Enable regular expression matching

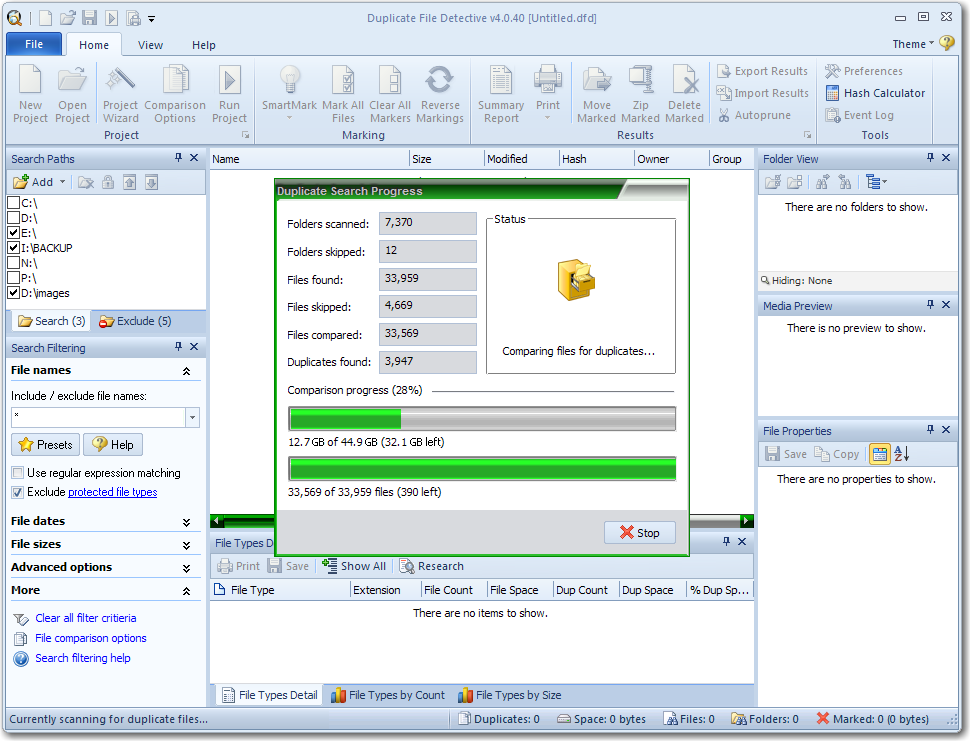pyautogui.click(x=17, y=473)
